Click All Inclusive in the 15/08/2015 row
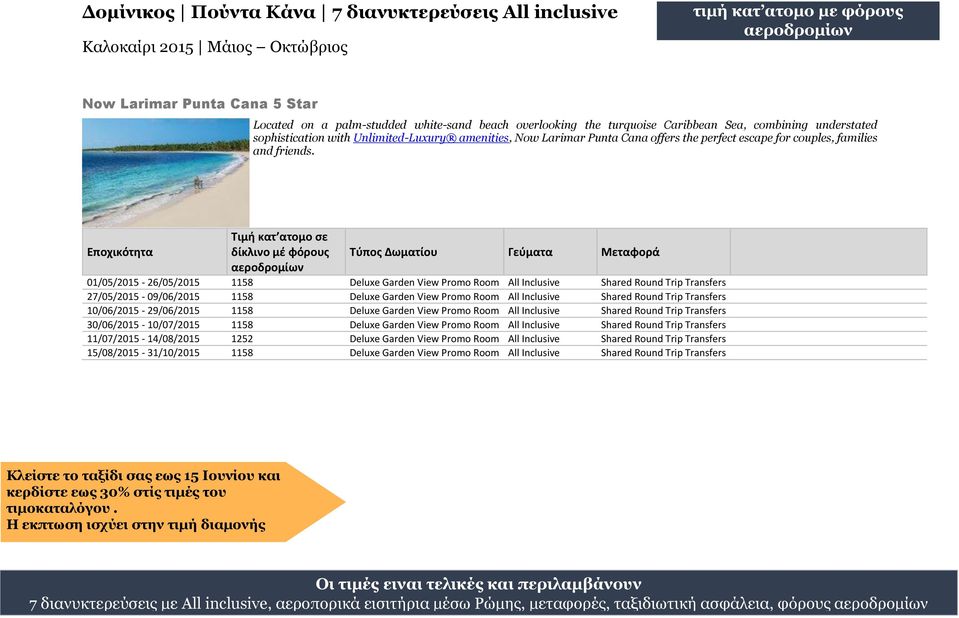959x618 pixels. tap(534, 353)
